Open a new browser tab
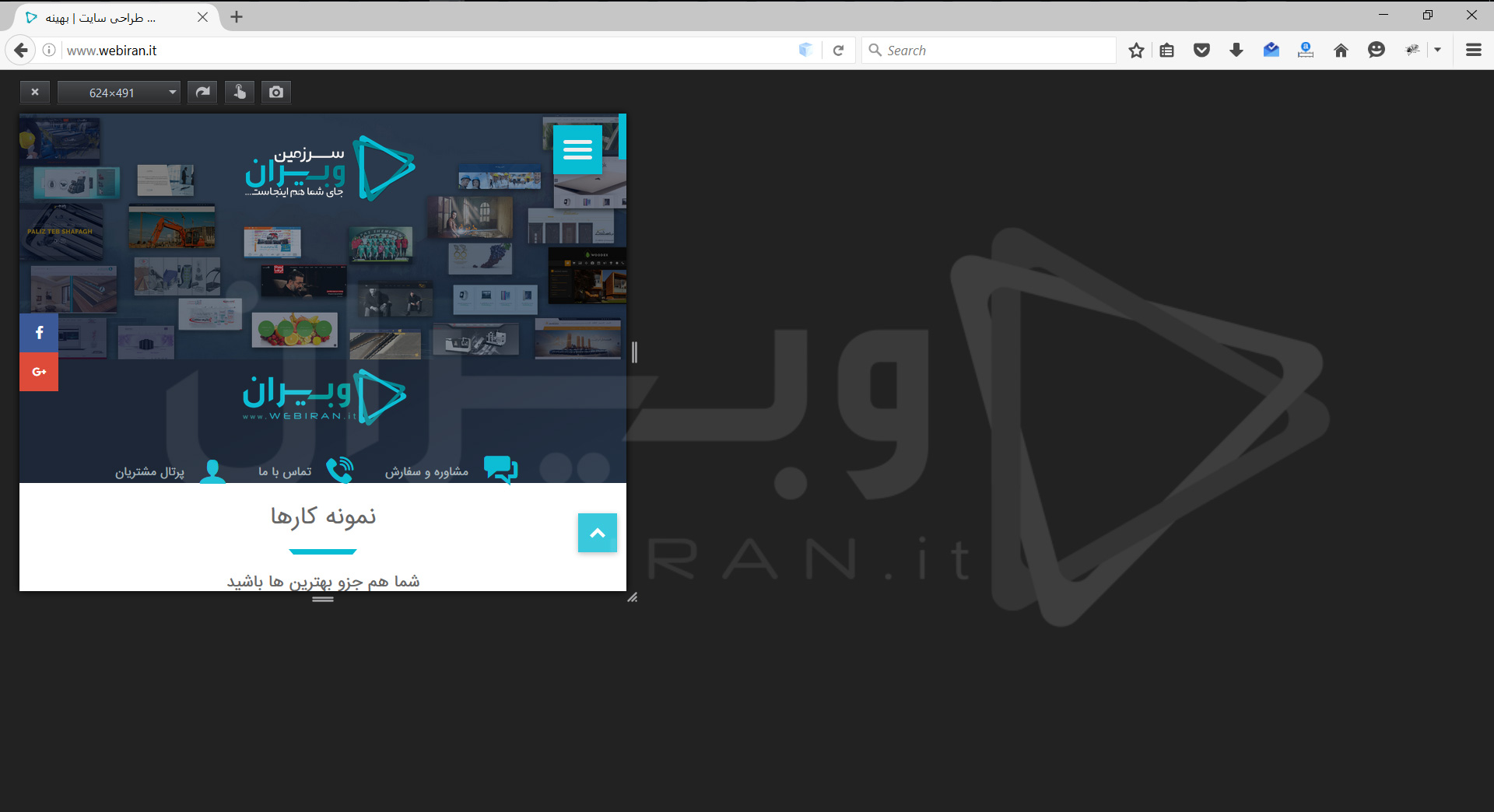 (237, 17)
